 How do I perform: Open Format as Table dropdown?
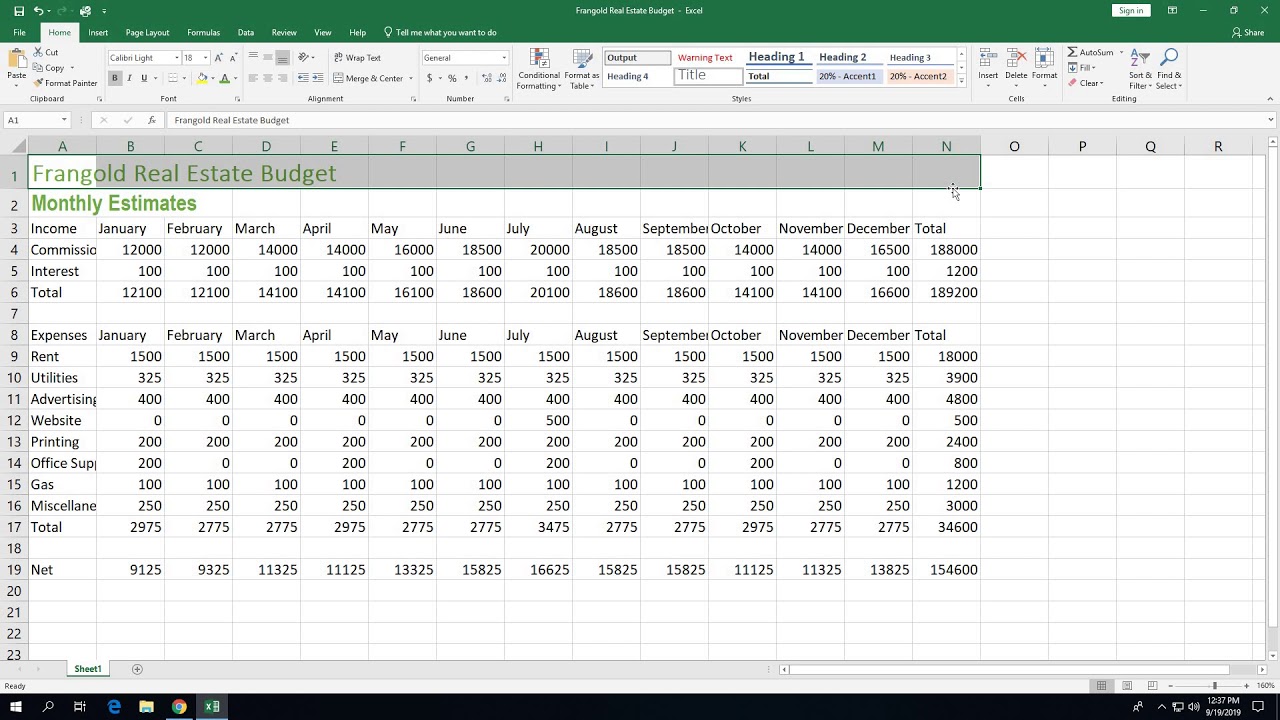pos(582,69)
